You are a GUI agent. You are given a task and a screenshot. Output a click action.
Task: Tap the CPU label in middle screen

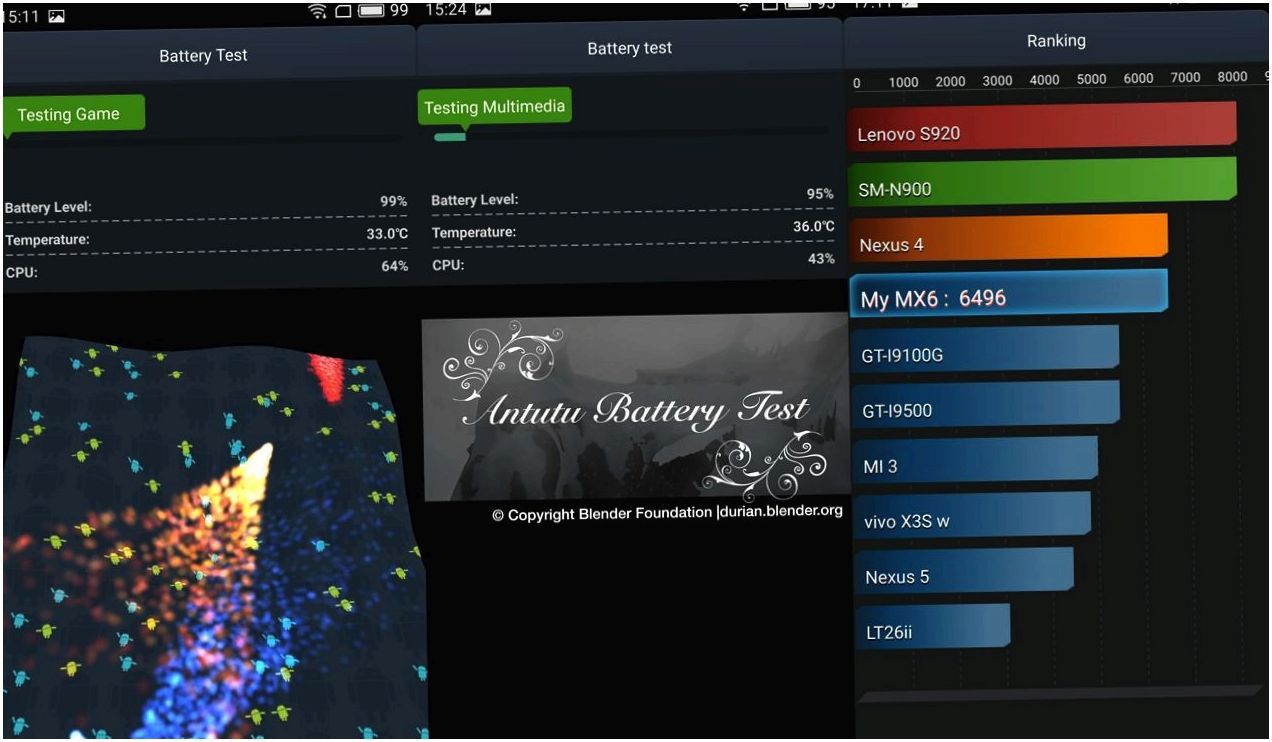[448, 265]
